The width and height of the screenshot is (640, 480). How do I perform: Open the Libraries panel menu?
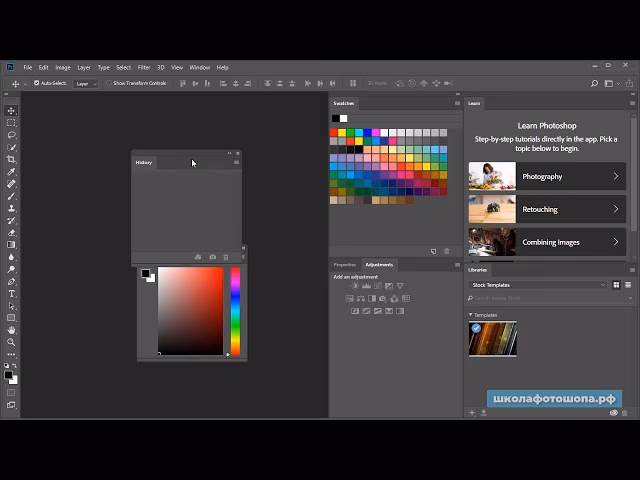click(x=632, y=270)
